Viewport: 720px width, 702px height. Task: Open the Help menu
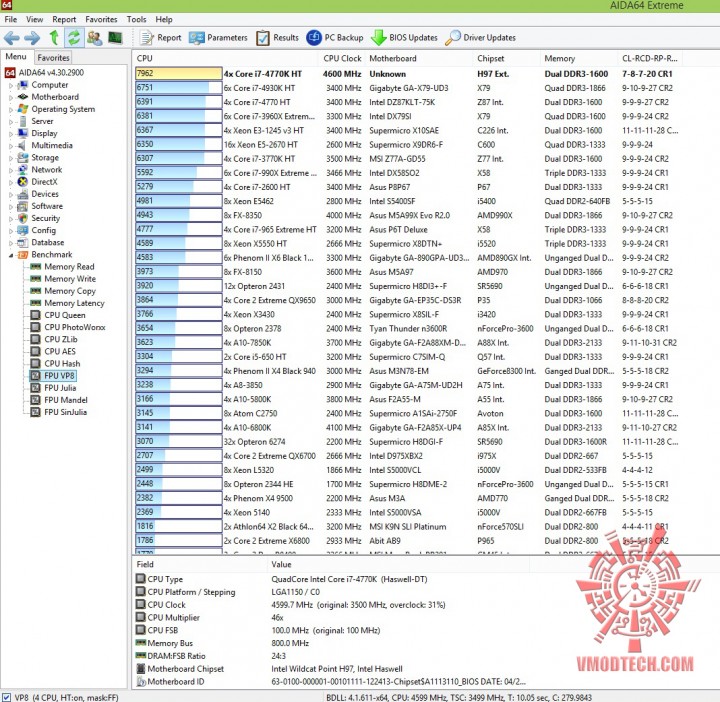pyautogui.click(x=163, y=19)
